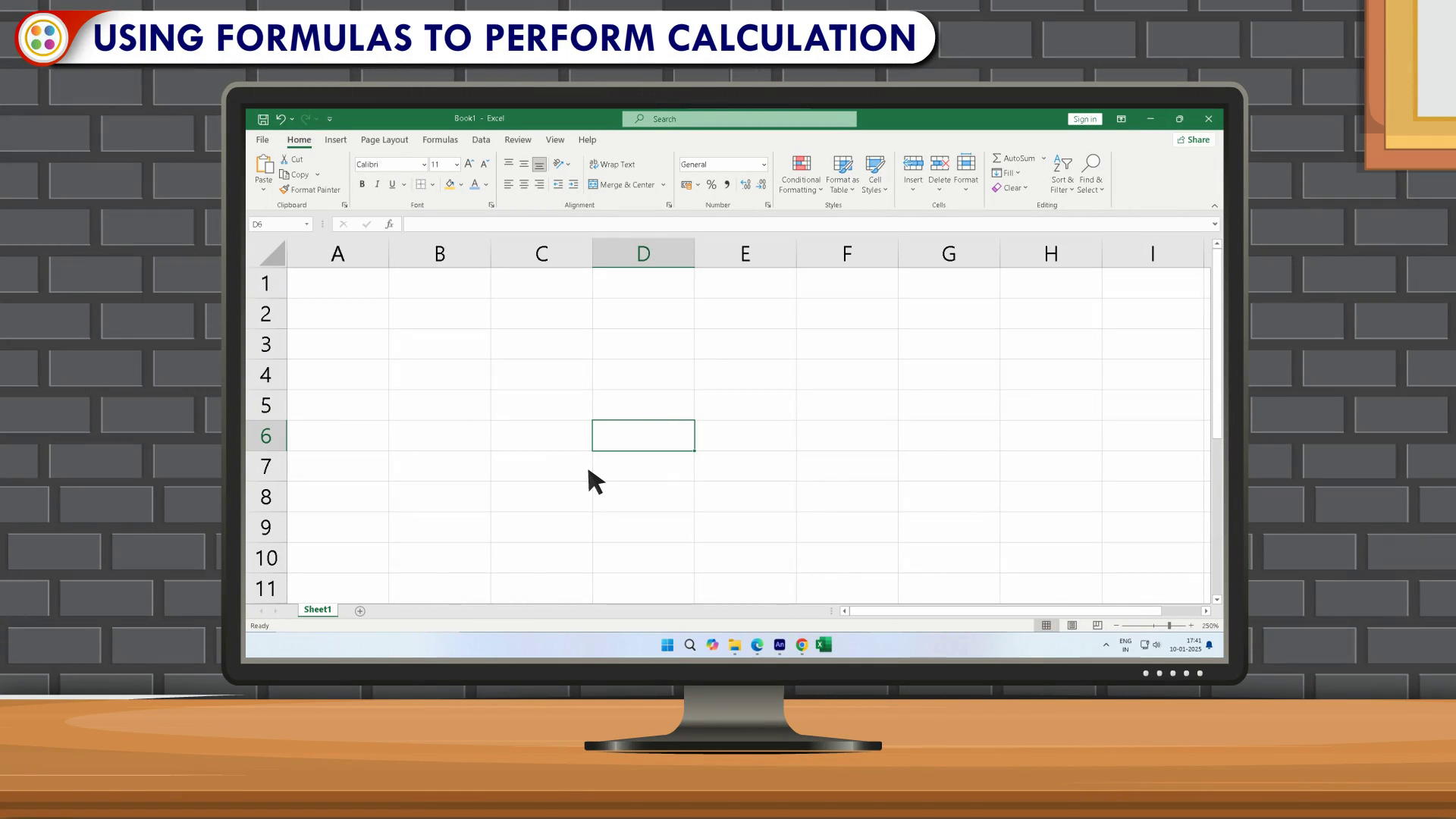The height and width of the screenshot is (819, 1456).
Task: Open the font name dropdown (Calibri)
Action: pyautogui.click(x=424, y=165)
